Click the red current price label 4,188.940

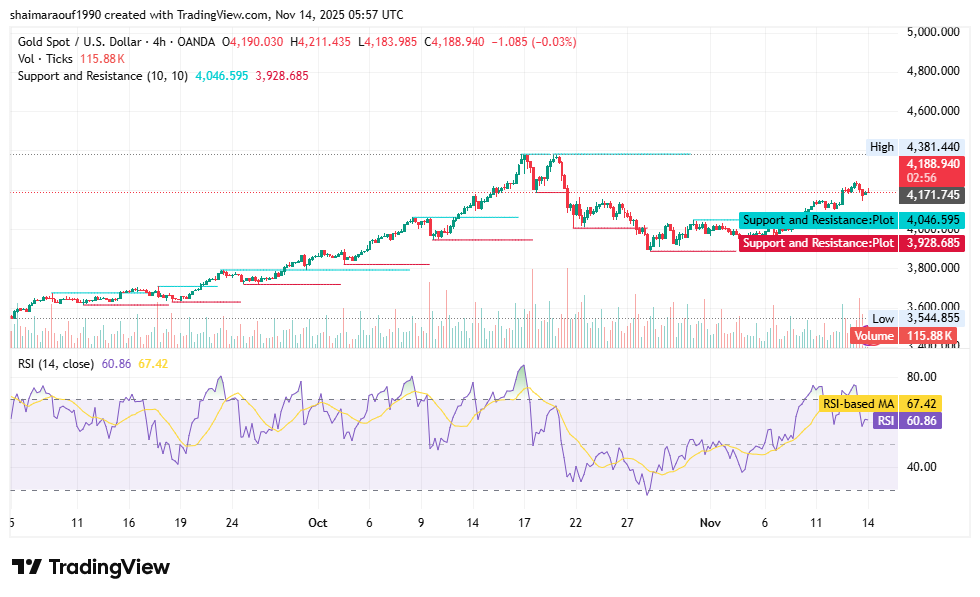tap(932, 164)
